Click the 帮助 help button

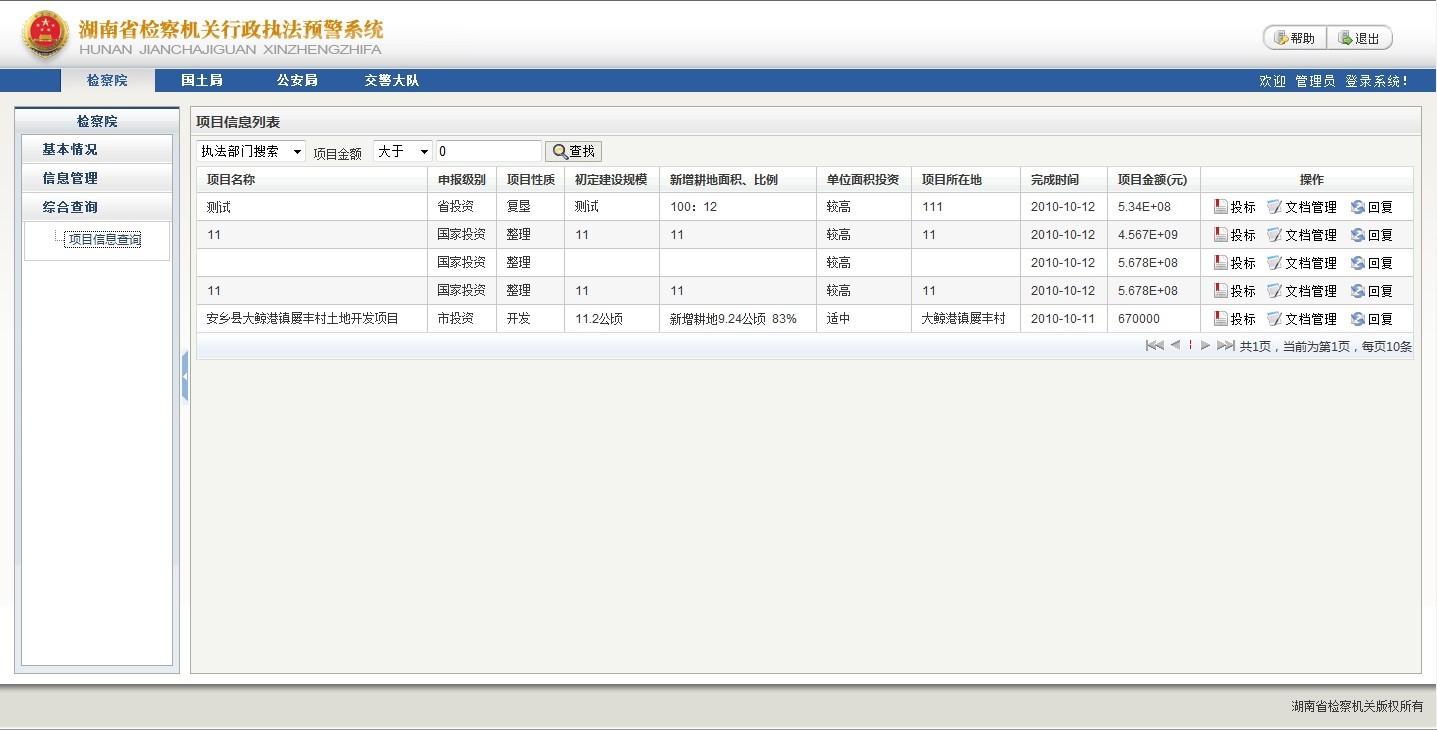[x=1295, y=38]
